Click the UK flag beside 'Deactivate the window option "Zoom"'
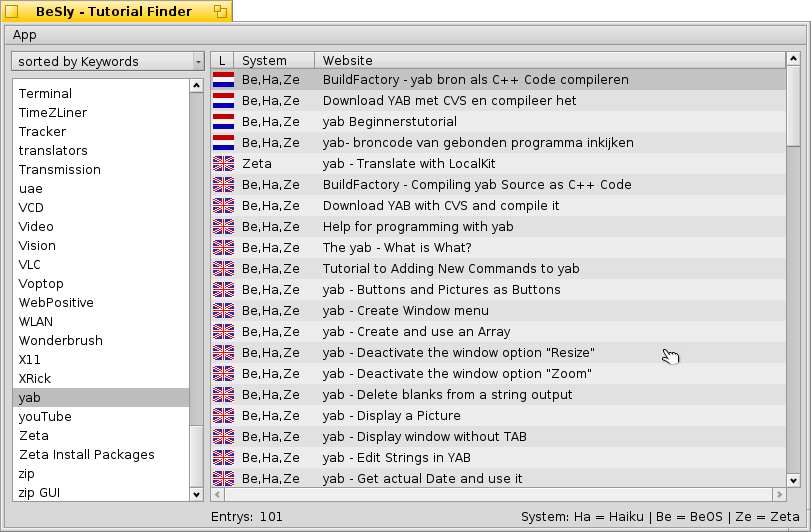811x532 pixels. 223,373
